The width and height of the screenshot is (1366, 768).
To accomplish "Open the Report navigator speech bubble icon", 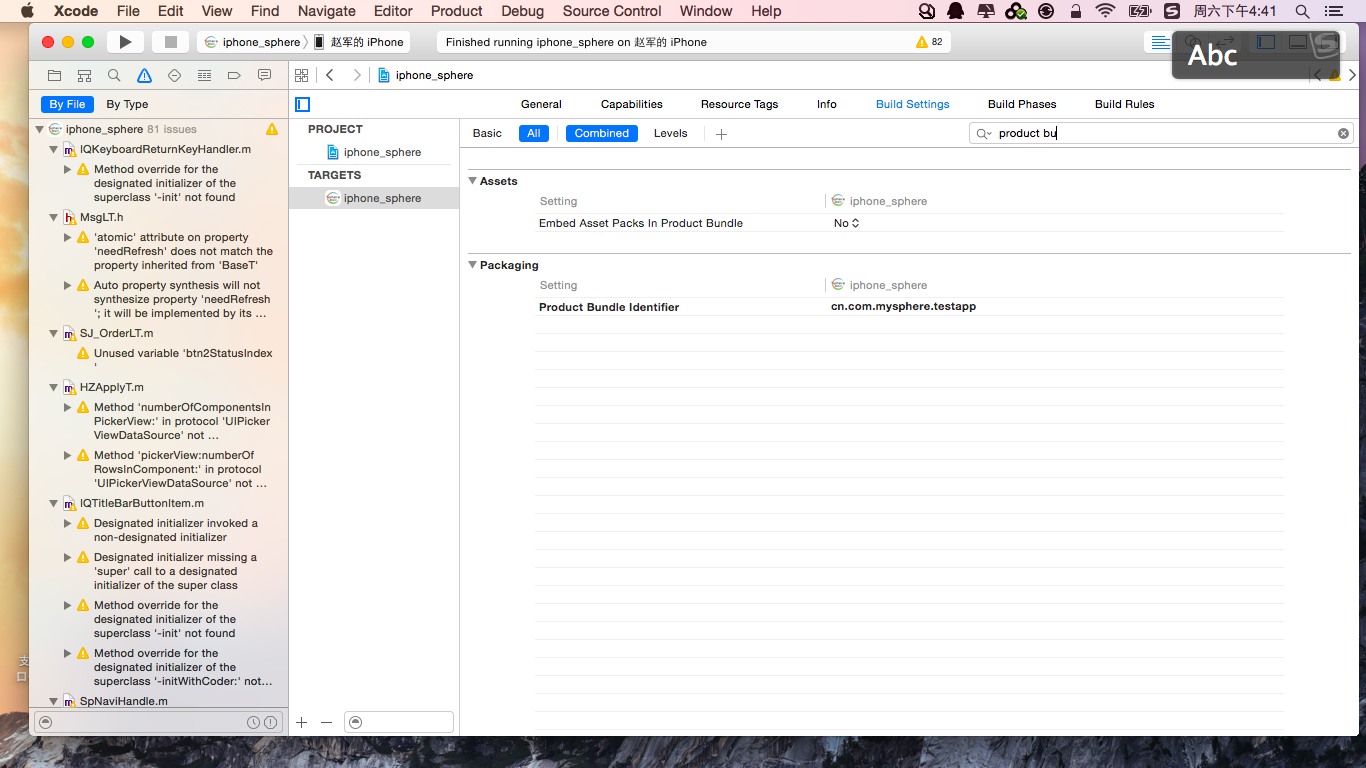I will (264, 75).
